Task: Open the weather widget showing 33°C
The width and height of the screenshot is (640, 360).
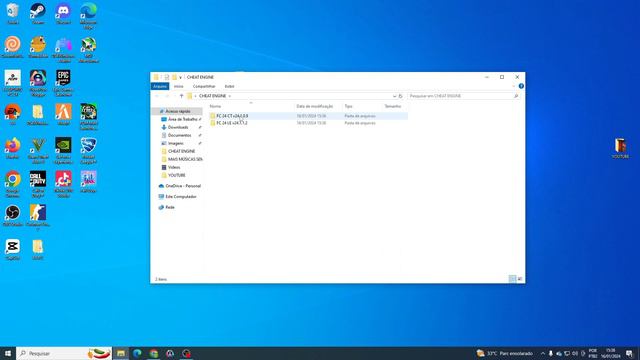Action: coord(504,353)
